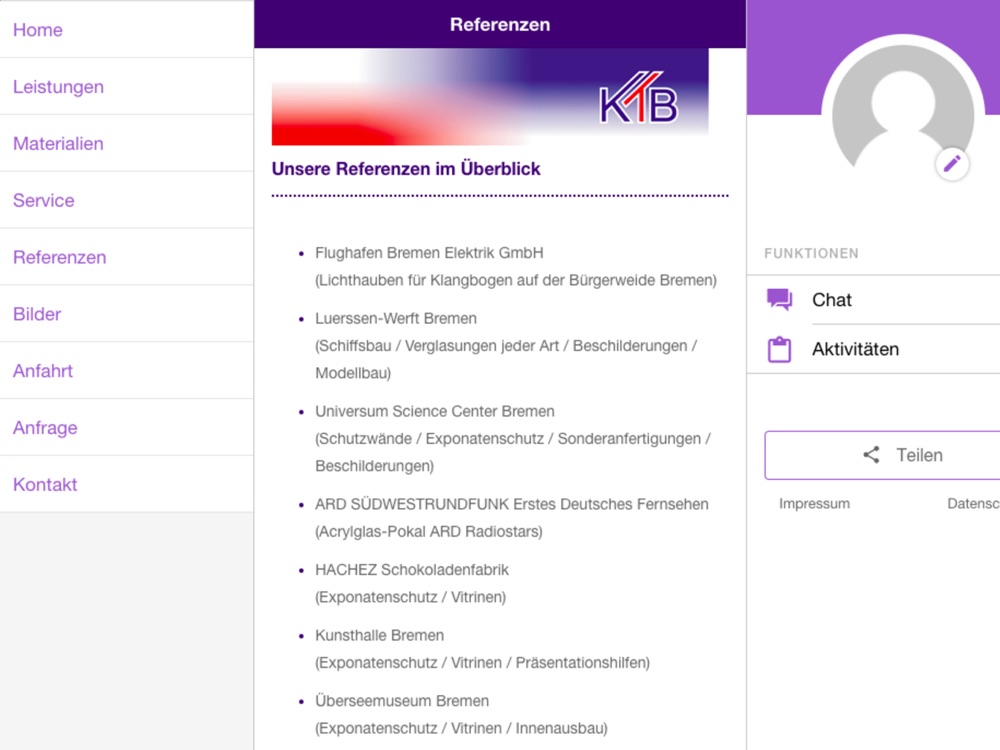1000x750 pixels.
Task: Select Flughafen Bremen Elektrik GmbH entry
Action: 429,253
